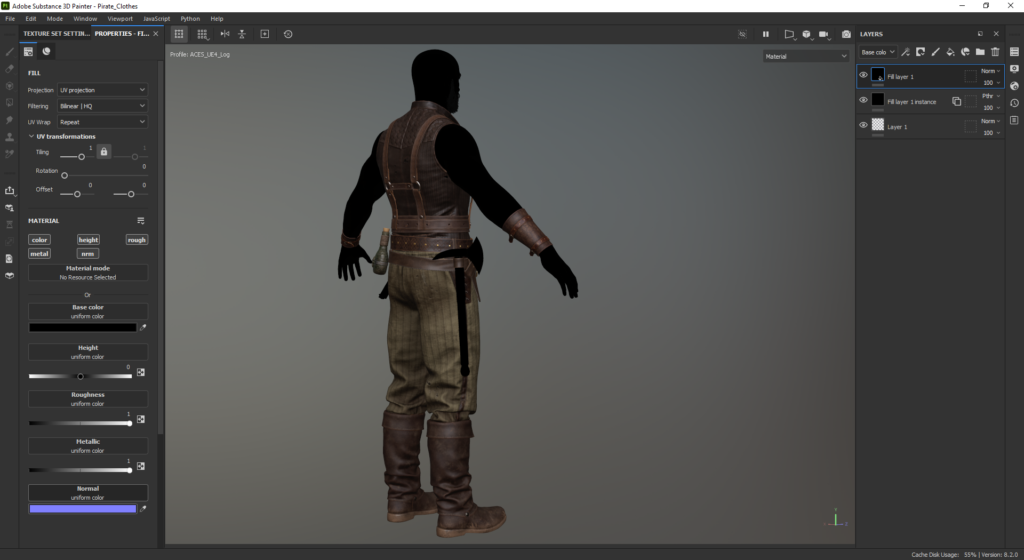
Task: Select the Projection tool in left toolbar
Action: point(9,86)
